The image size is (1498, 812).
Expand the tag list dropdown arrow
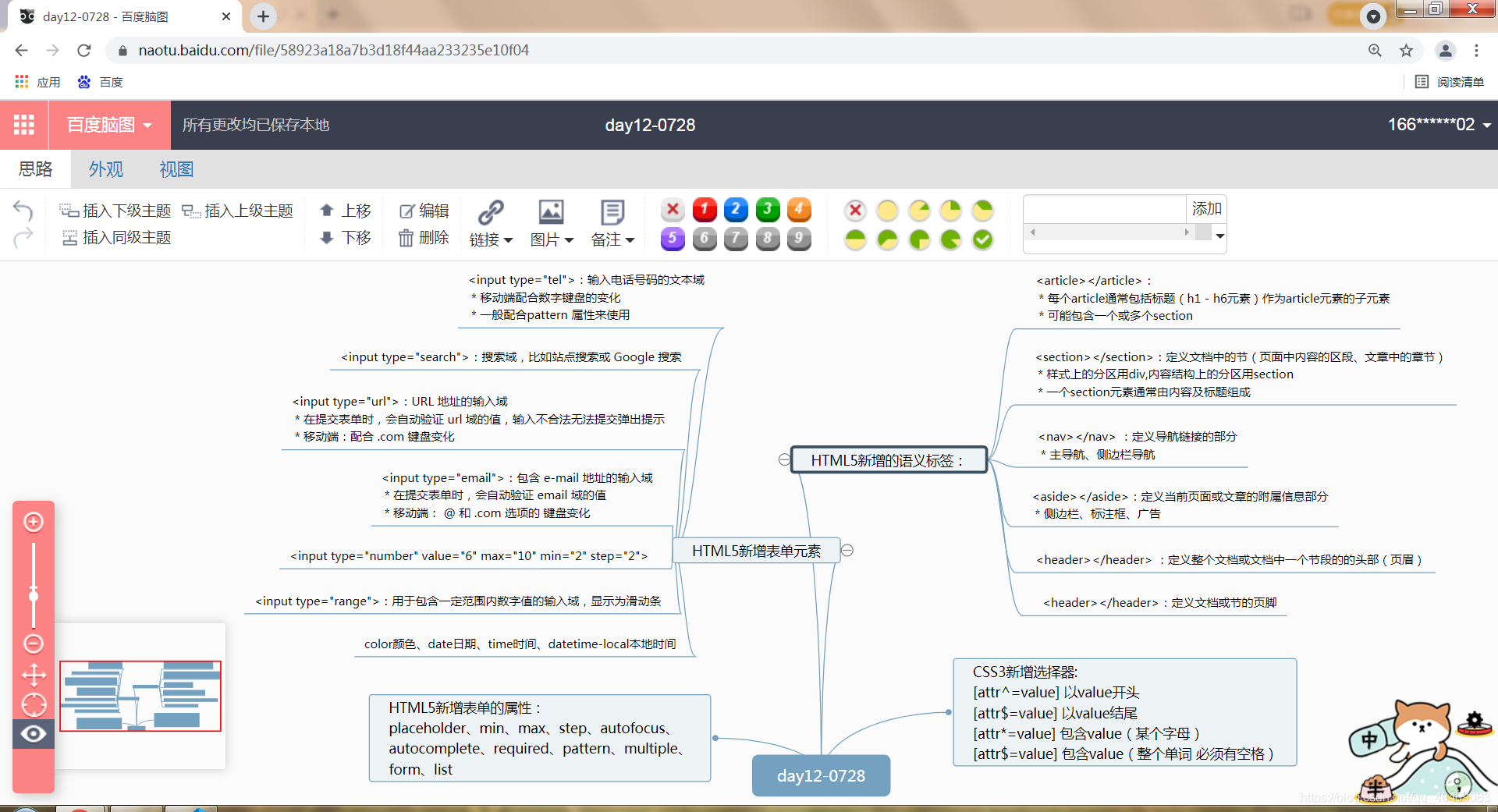click(x=1219, y=236)
